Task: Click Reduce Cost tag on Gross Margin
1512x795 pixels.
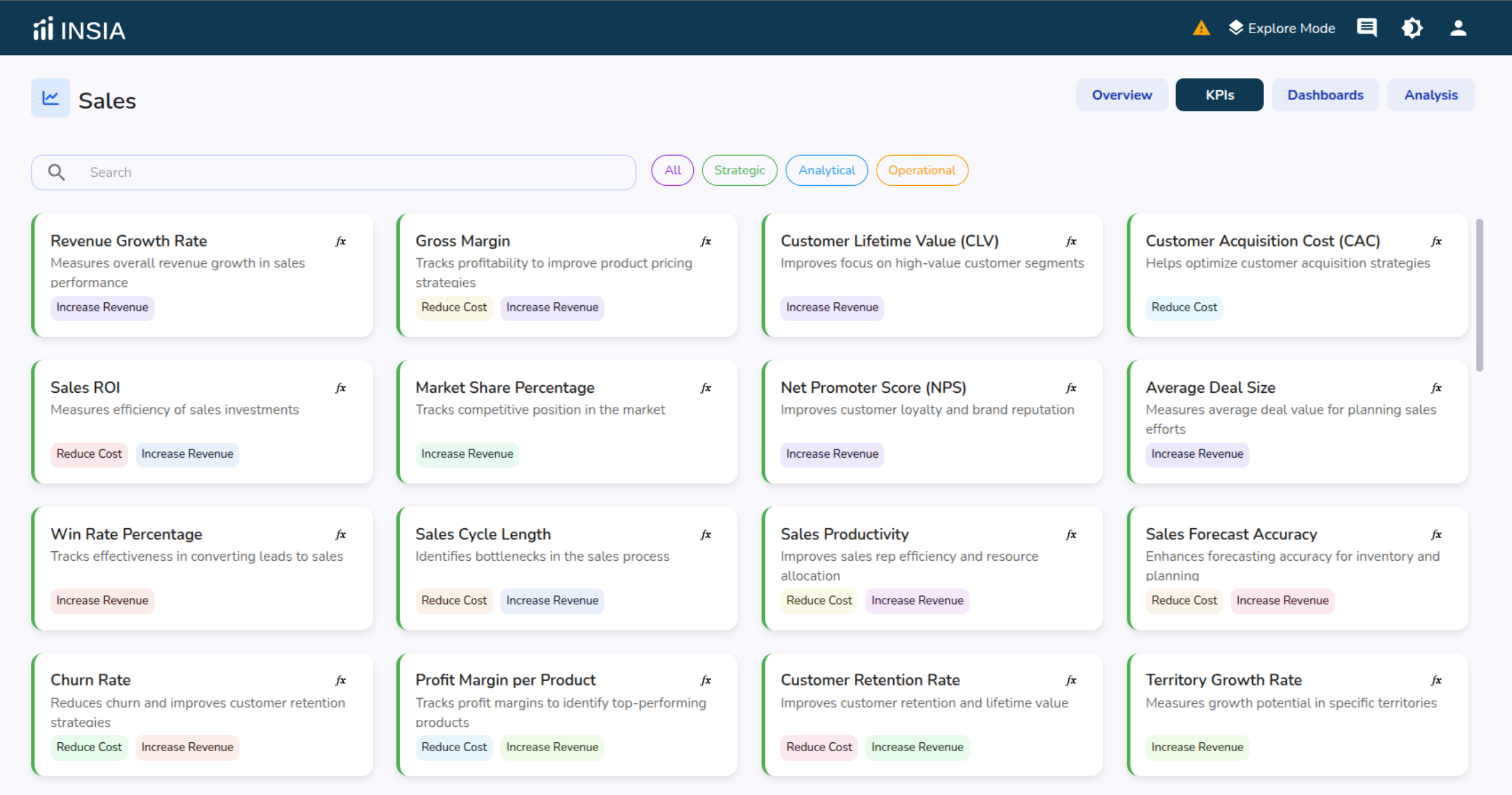Action: click(454, 308)
